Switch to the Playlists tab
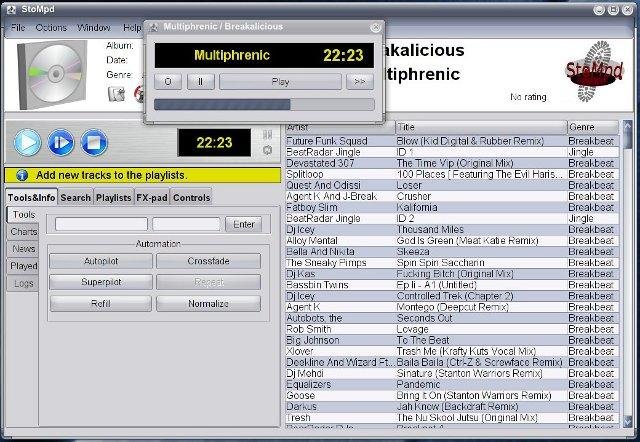 (113, 198)
